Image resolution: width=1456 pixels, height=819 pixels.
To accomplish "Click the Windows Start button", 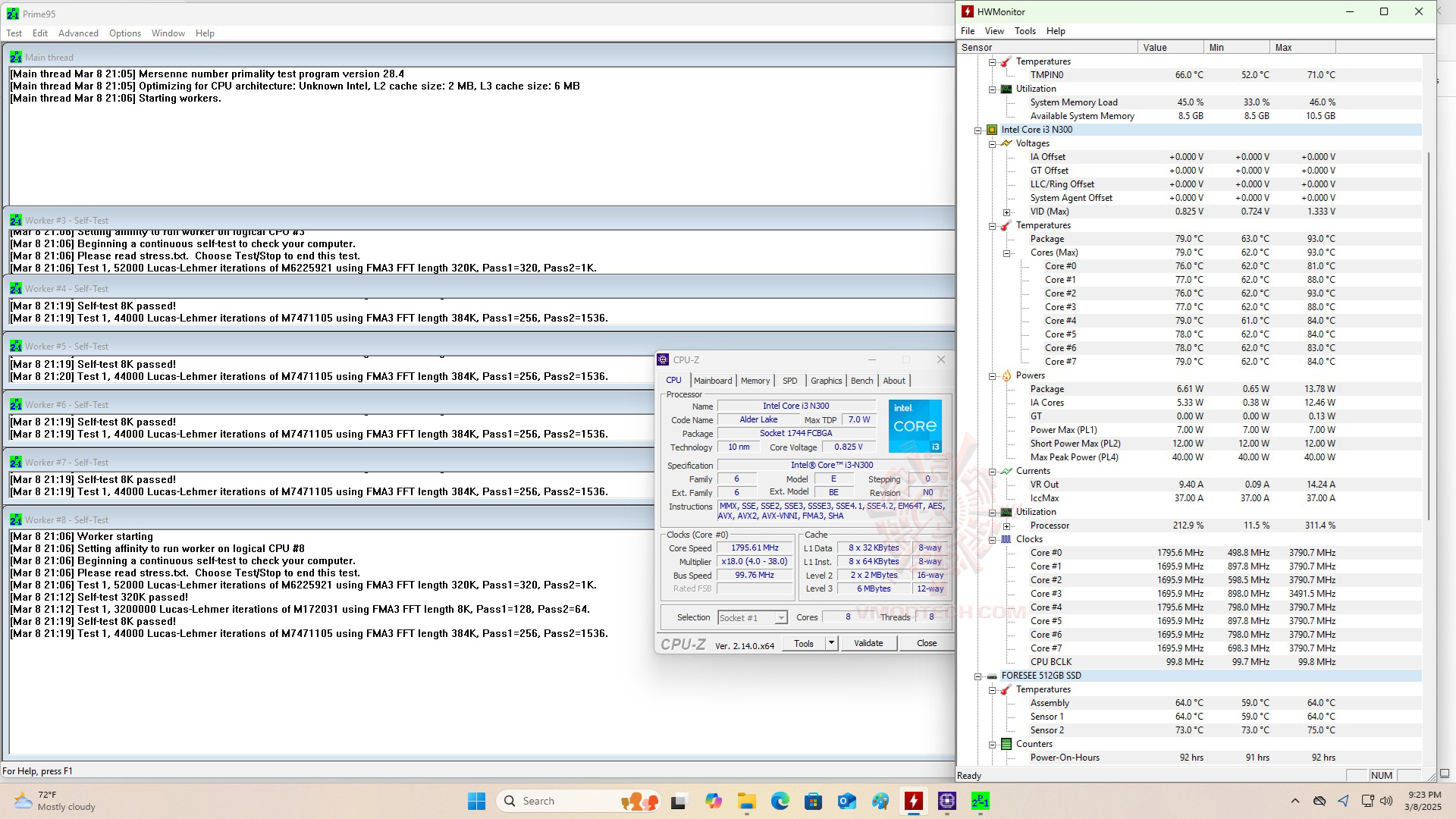I will click(x=476, y=801).
